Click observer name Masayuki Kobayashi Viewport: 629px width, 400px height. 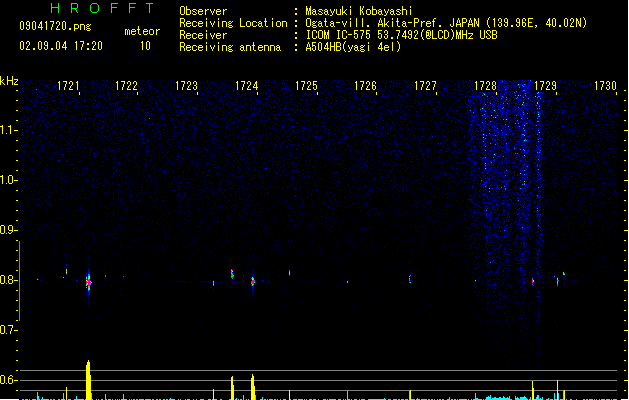click(359, 11)
